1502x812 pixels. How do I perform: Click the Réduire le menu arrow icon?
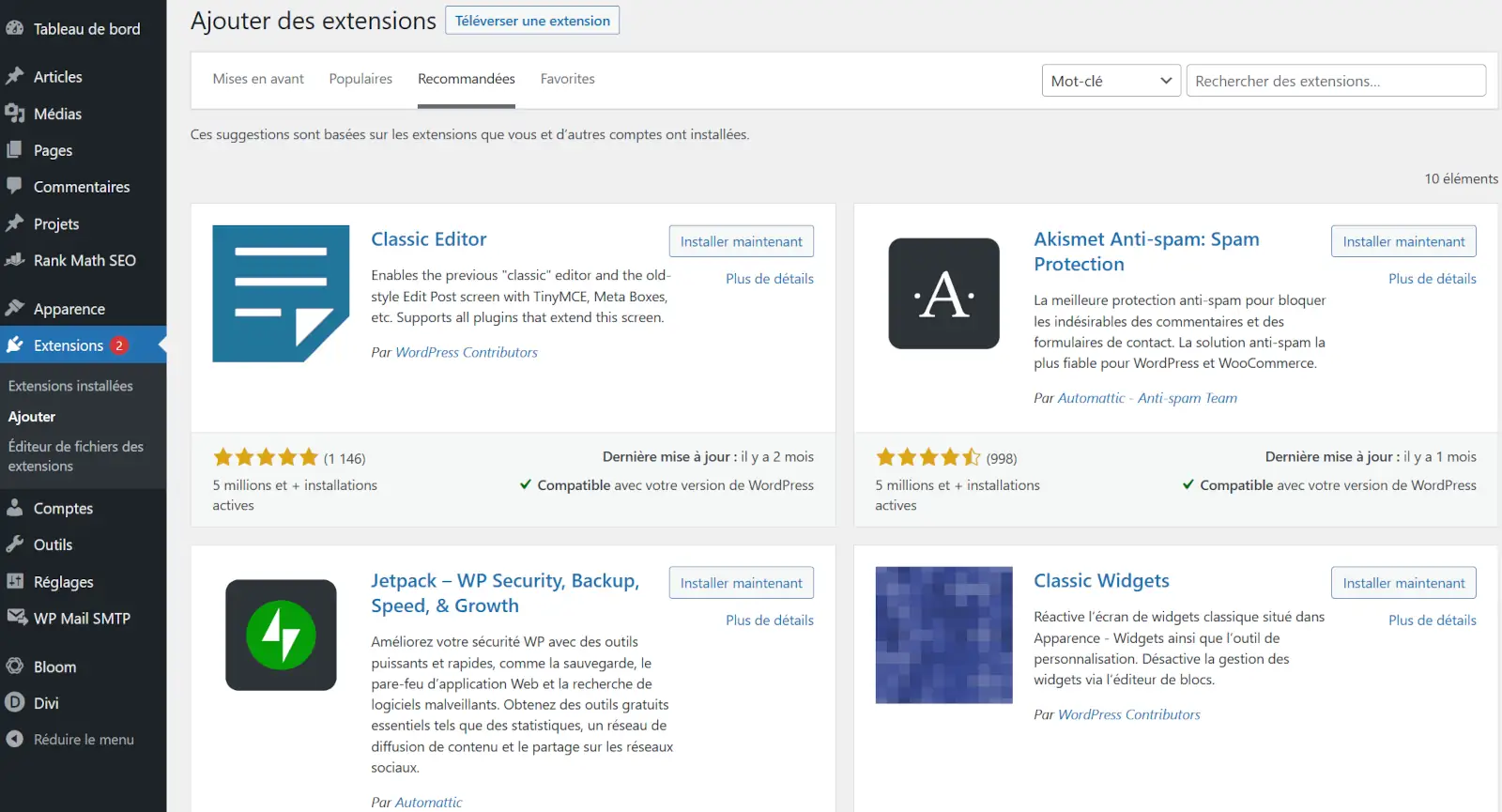coord(15,739)
